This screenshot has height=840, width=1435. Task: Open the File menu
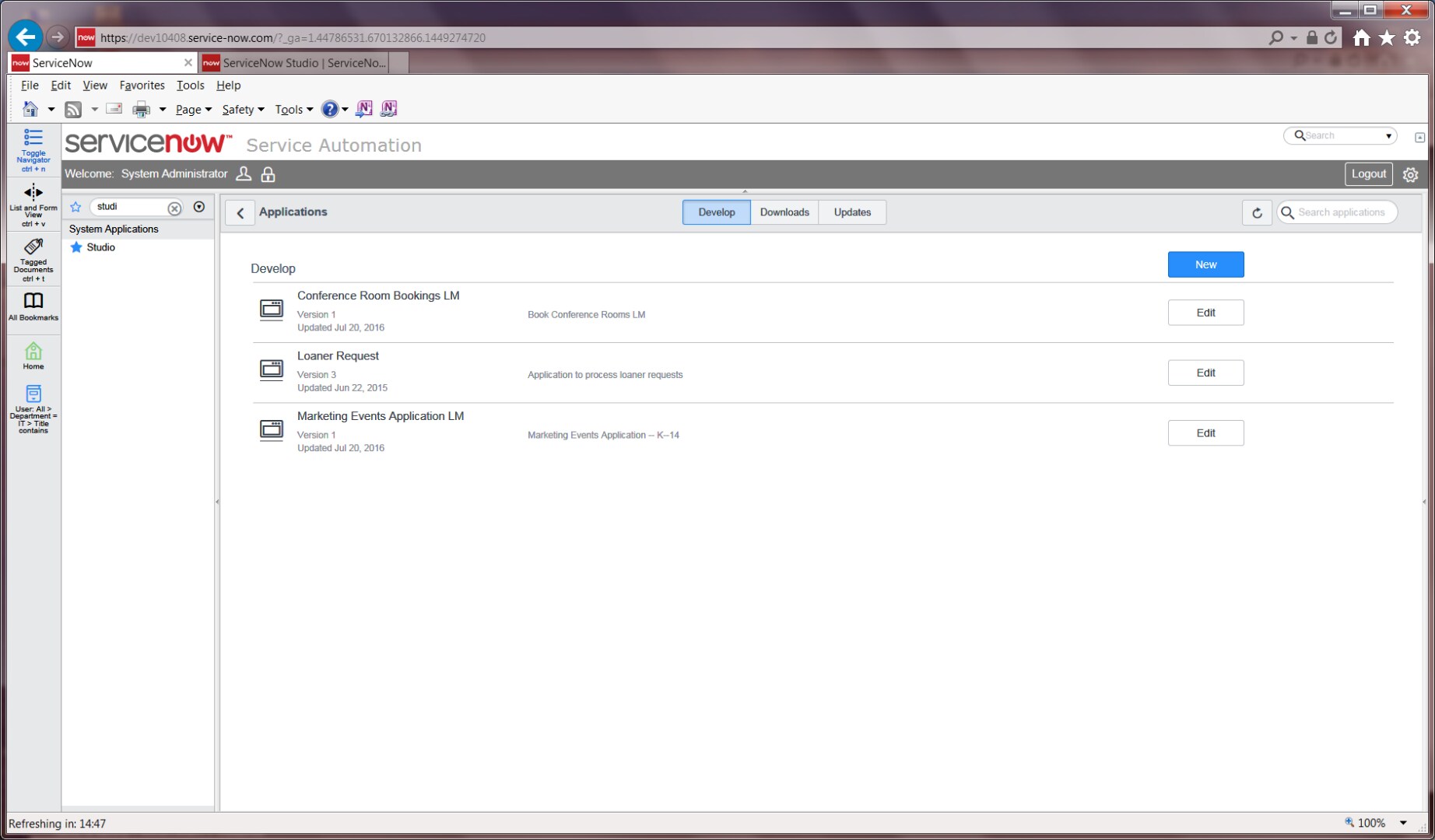coord(30,86)
